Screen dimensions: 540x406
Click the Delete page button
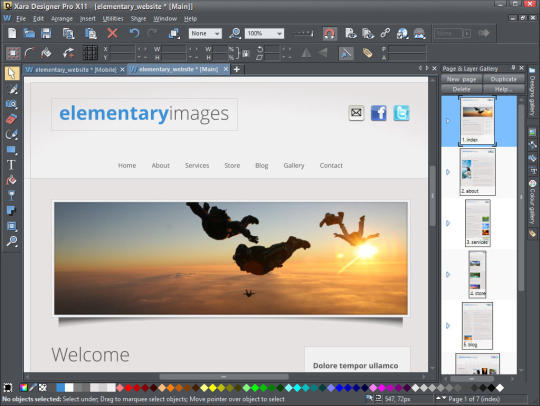click(461, 89)
